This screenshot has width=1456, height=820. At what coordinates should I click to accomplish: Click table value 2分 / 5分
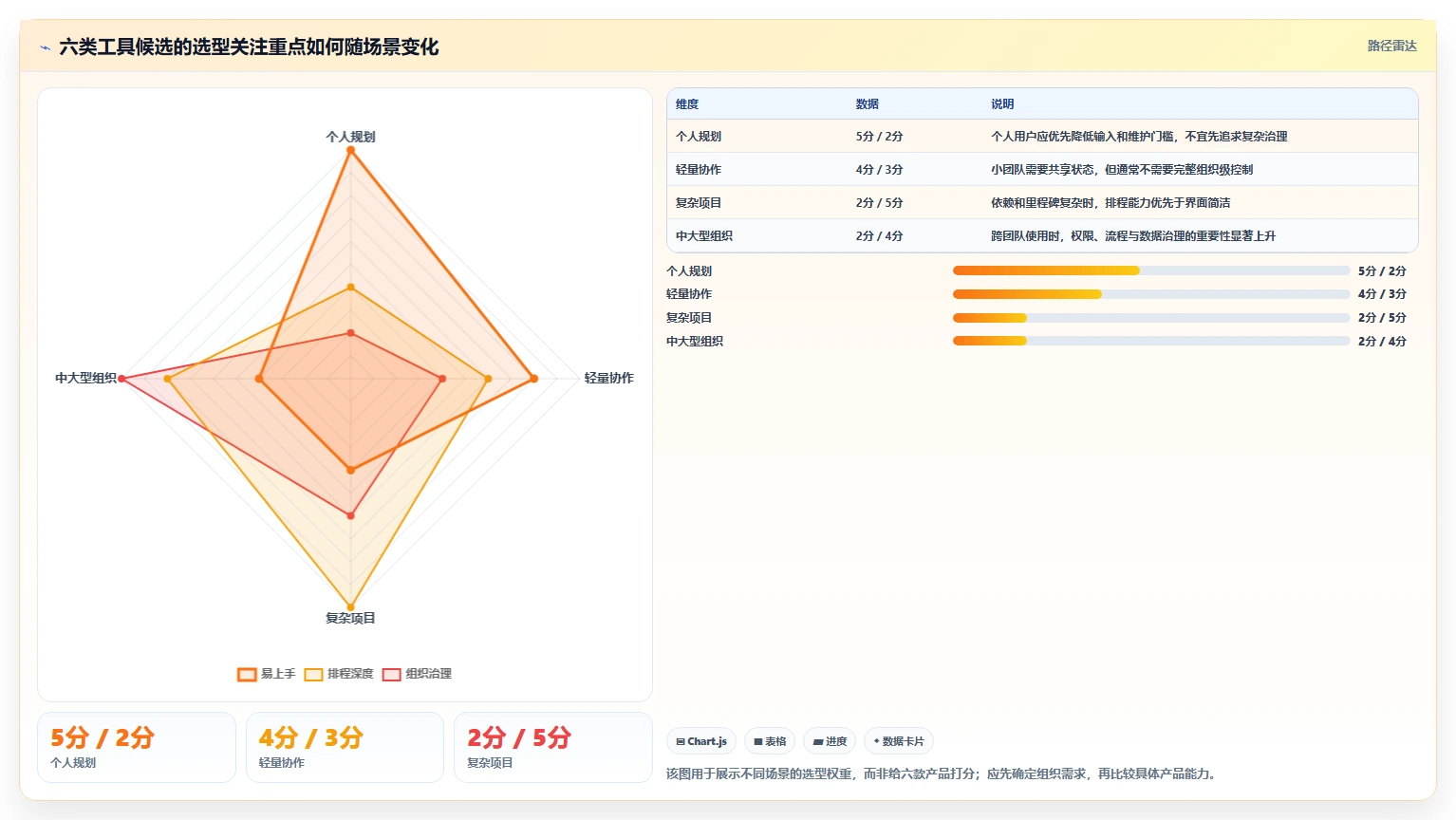click(879, 203)
